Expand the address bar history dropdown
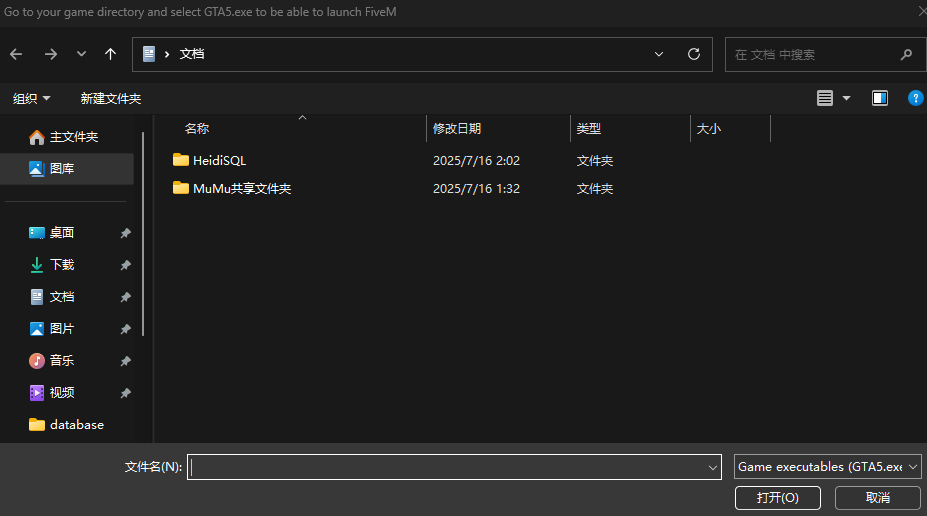The height and width of the screenshot is (516, 927). [659, 54]
